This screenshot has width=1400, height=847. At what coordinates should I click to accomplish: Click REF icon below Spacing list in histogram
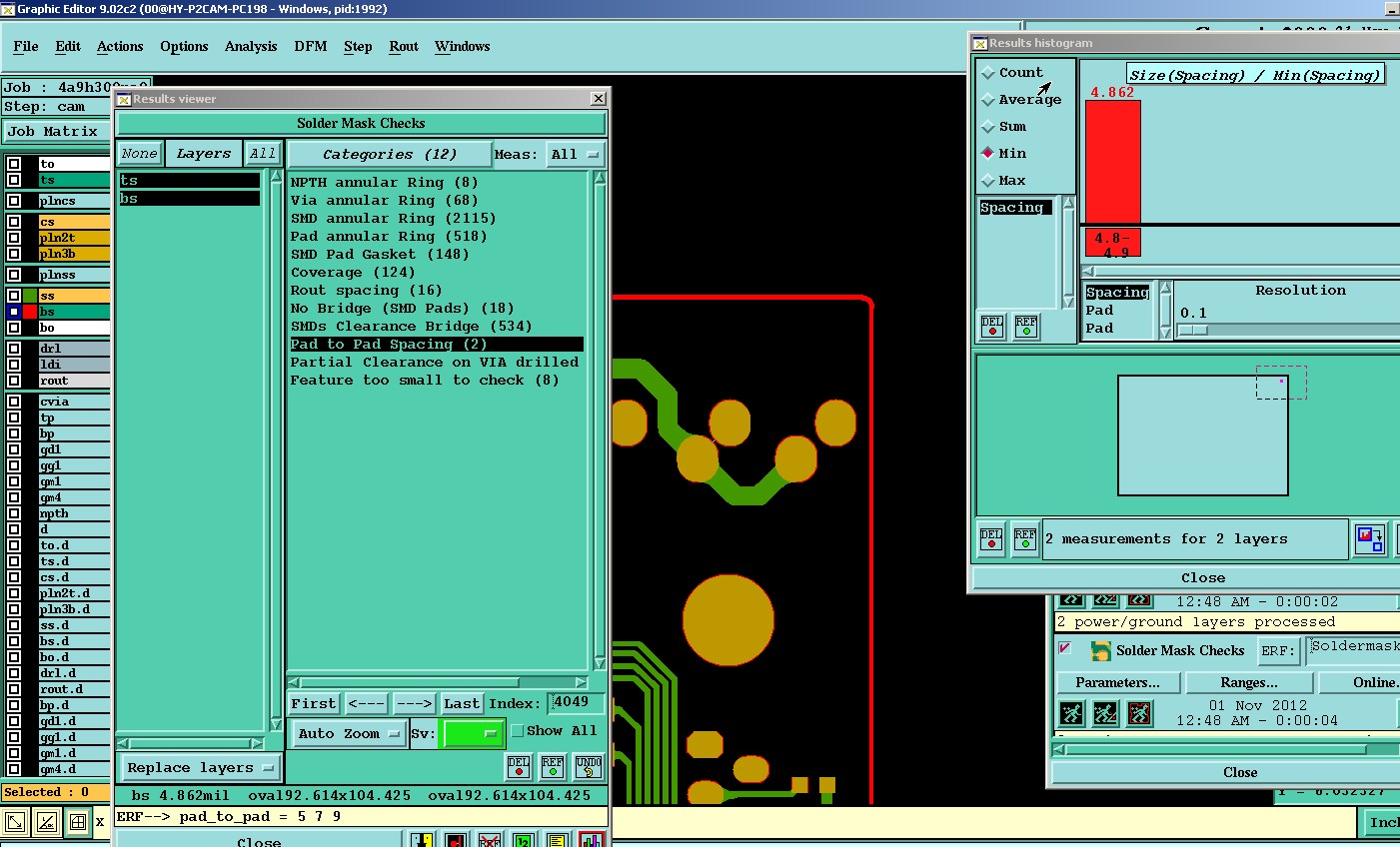1026,327
